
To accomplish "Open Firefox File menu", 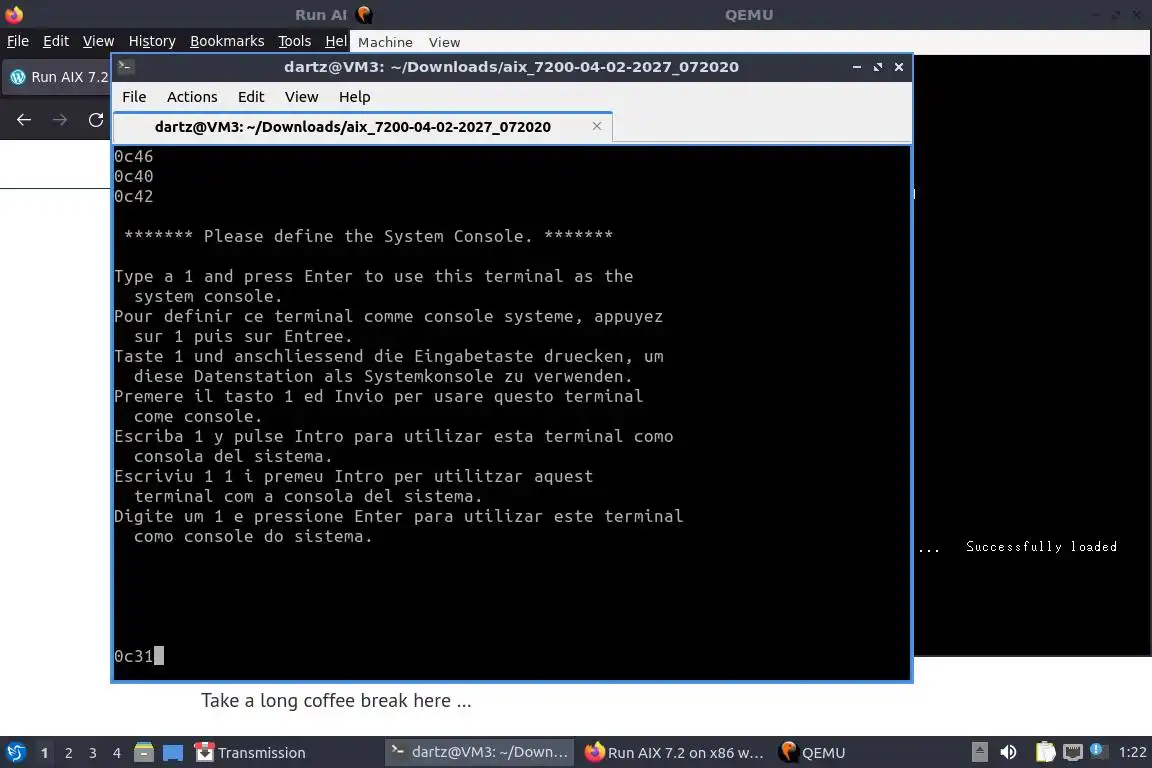I will 18,41.
